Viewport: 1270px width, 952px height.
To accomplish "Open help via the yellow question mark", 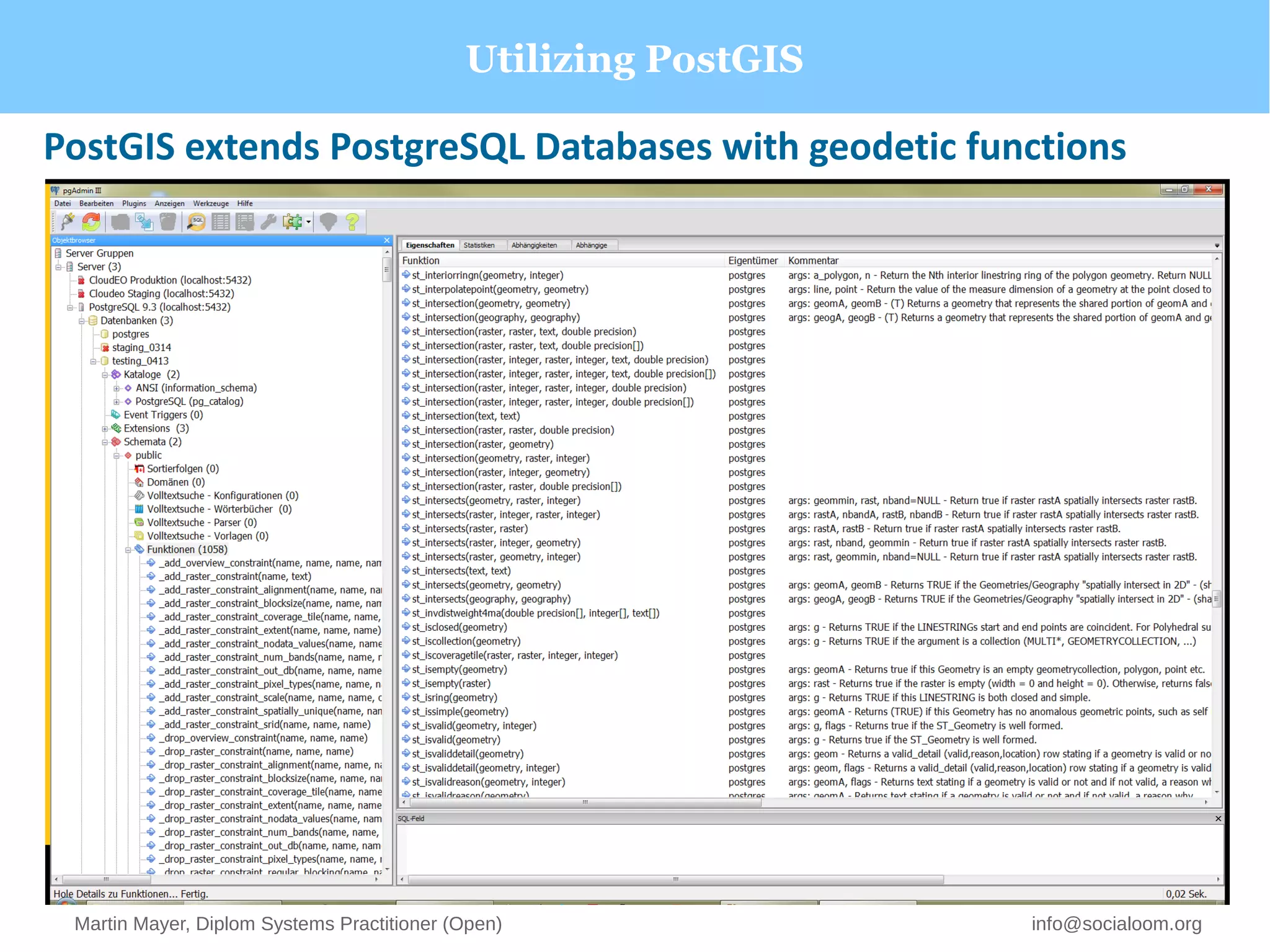I will point(352,221).
